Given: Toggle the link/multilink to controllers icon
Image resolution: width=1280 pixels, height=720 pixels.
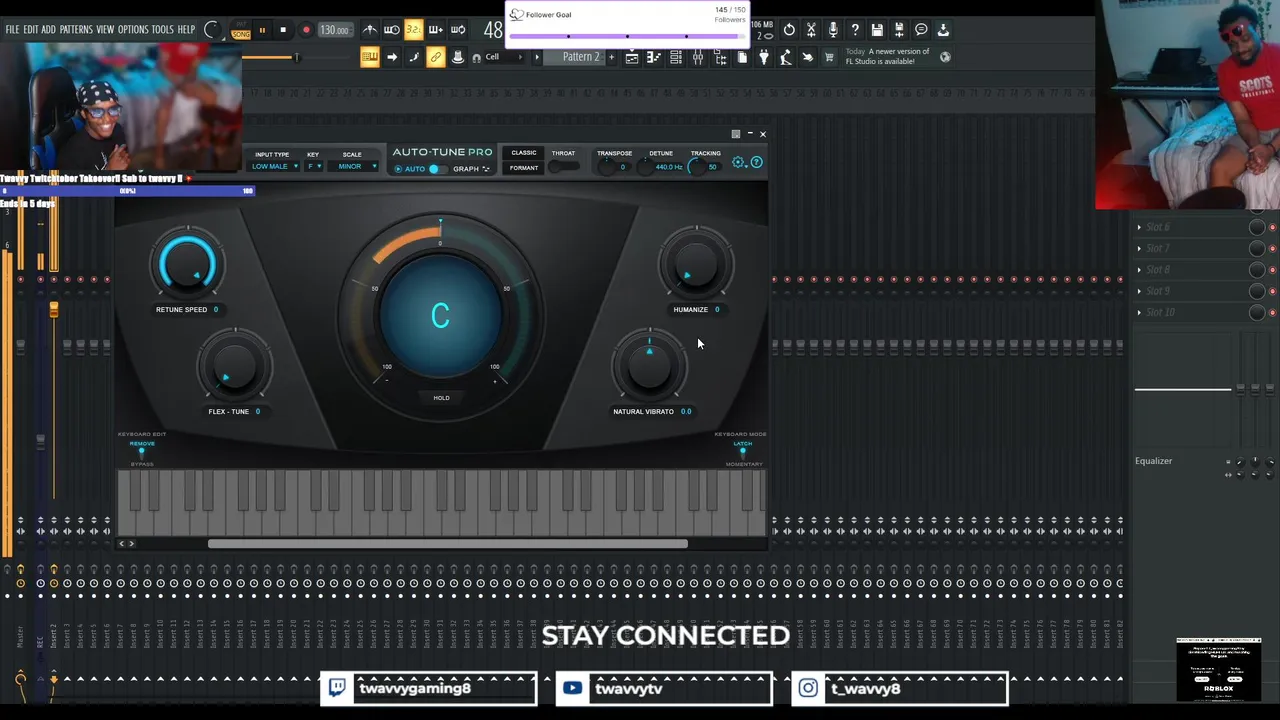Looking at the screenshot, I should pyautogui.click(x=436, y=57).
